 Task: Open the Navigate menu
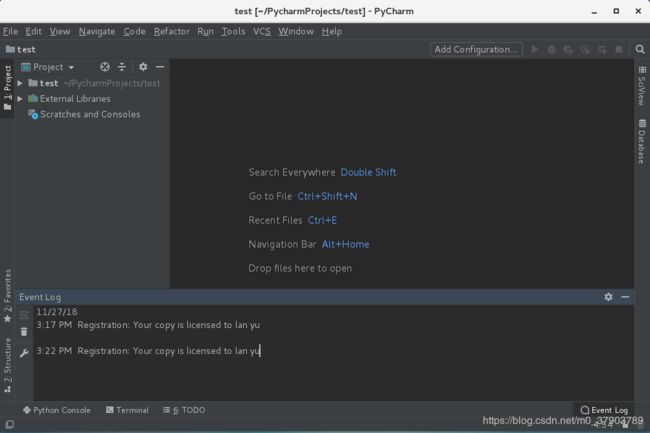click(x=97, y=31)
